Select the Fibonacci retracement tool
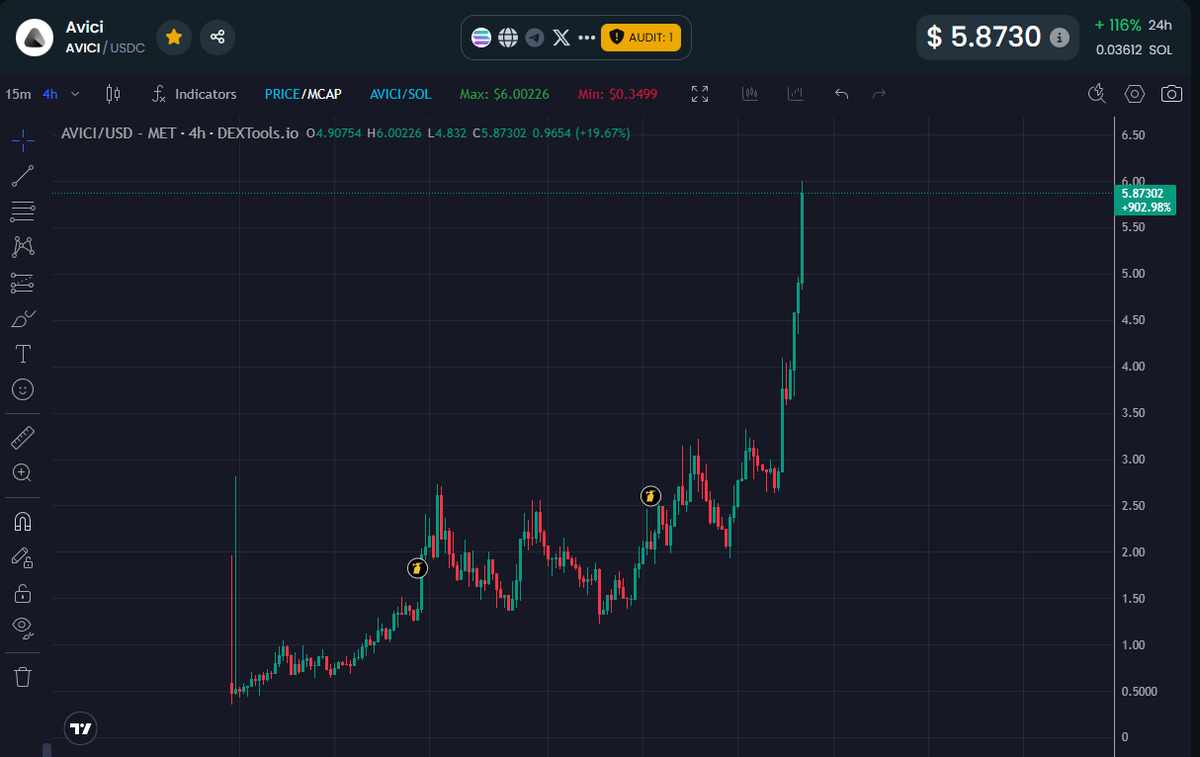 point(23,212)
